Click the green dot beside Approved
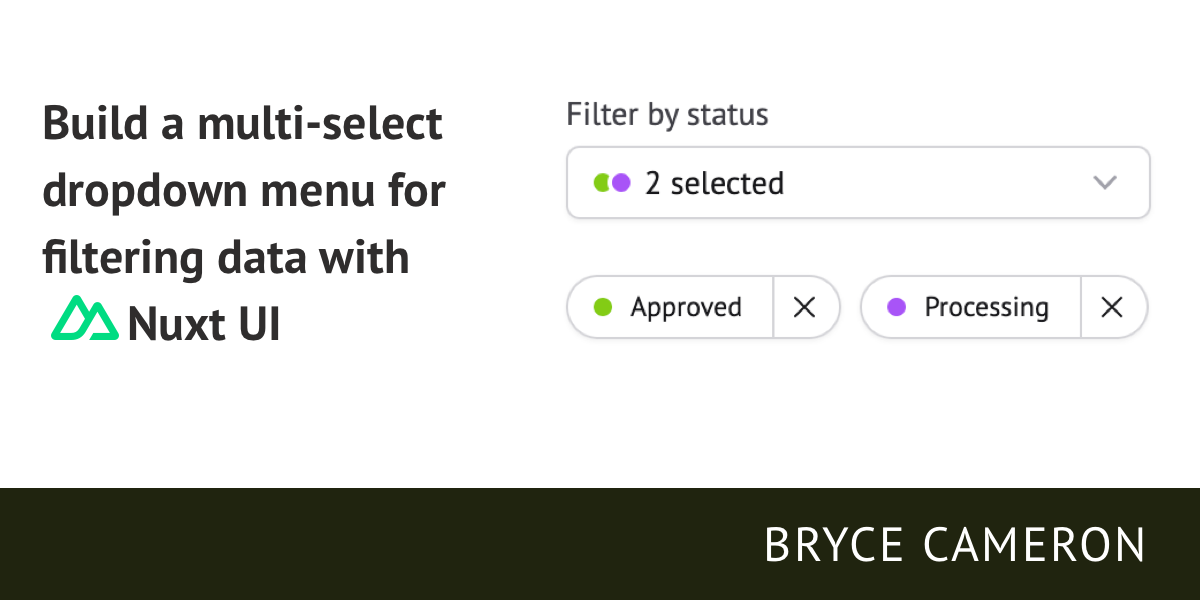Screen dimensions: 1200x600 (x=603, y=307)
